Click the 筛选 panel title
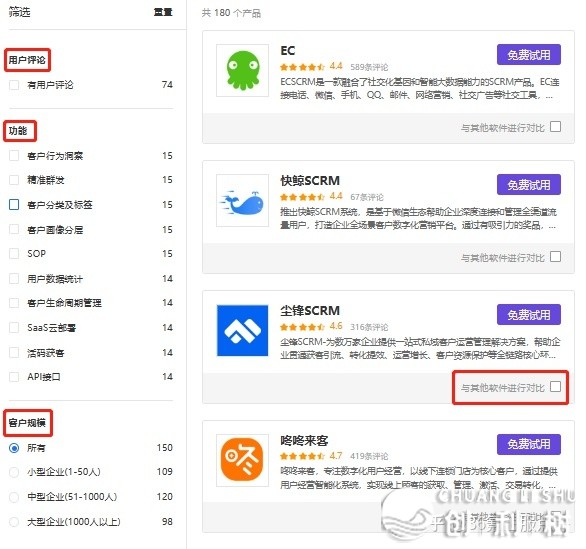 [x=19, y=12]
